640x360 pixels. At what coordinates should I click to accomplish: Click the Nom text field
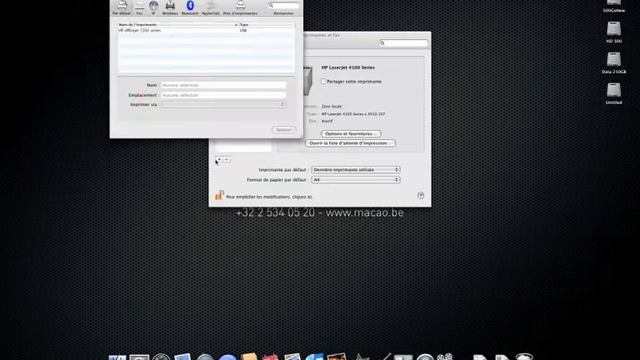tap(224, 85)
